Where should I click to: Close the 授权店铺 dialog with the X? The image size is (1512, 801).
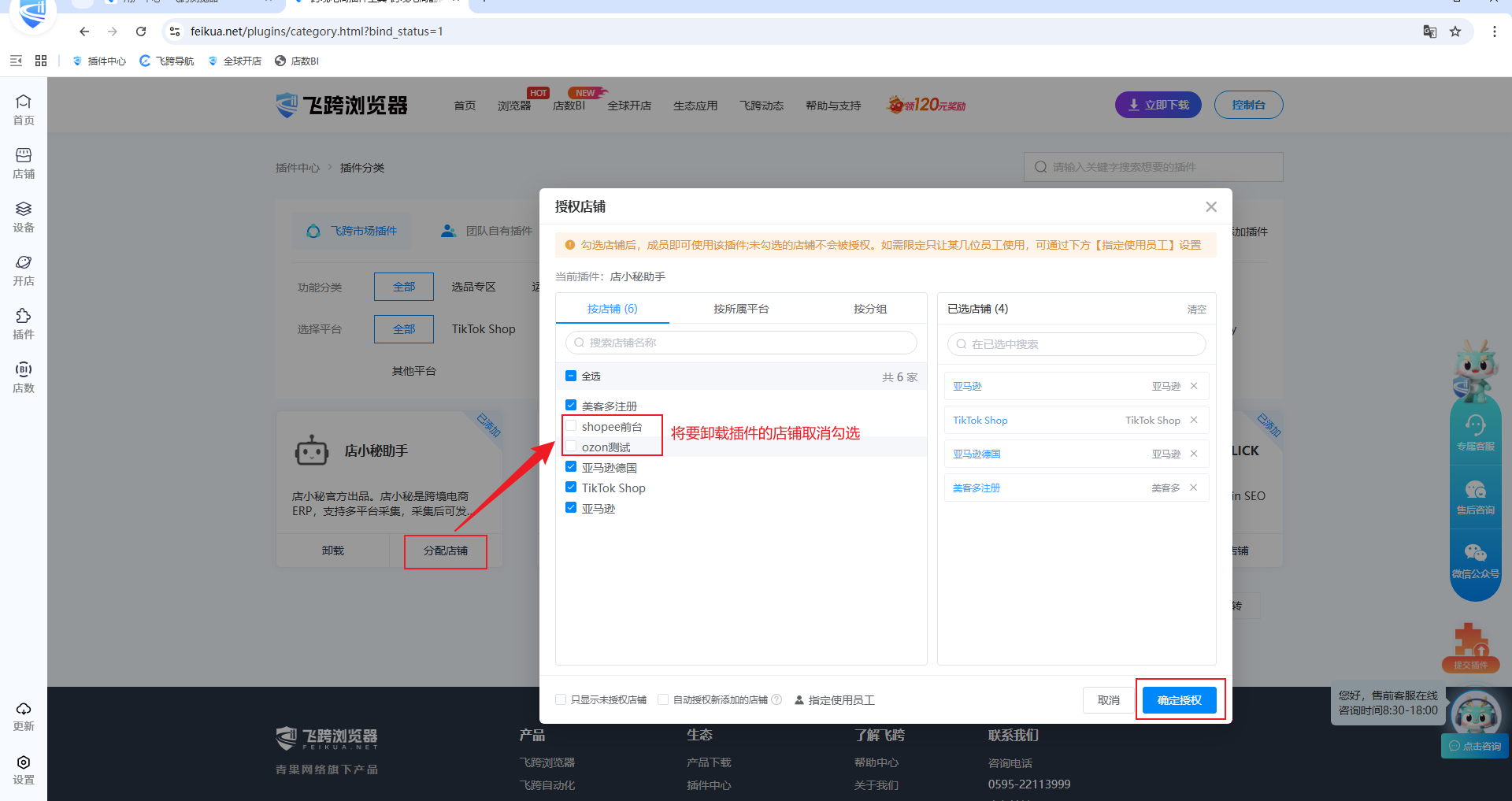1211,206
